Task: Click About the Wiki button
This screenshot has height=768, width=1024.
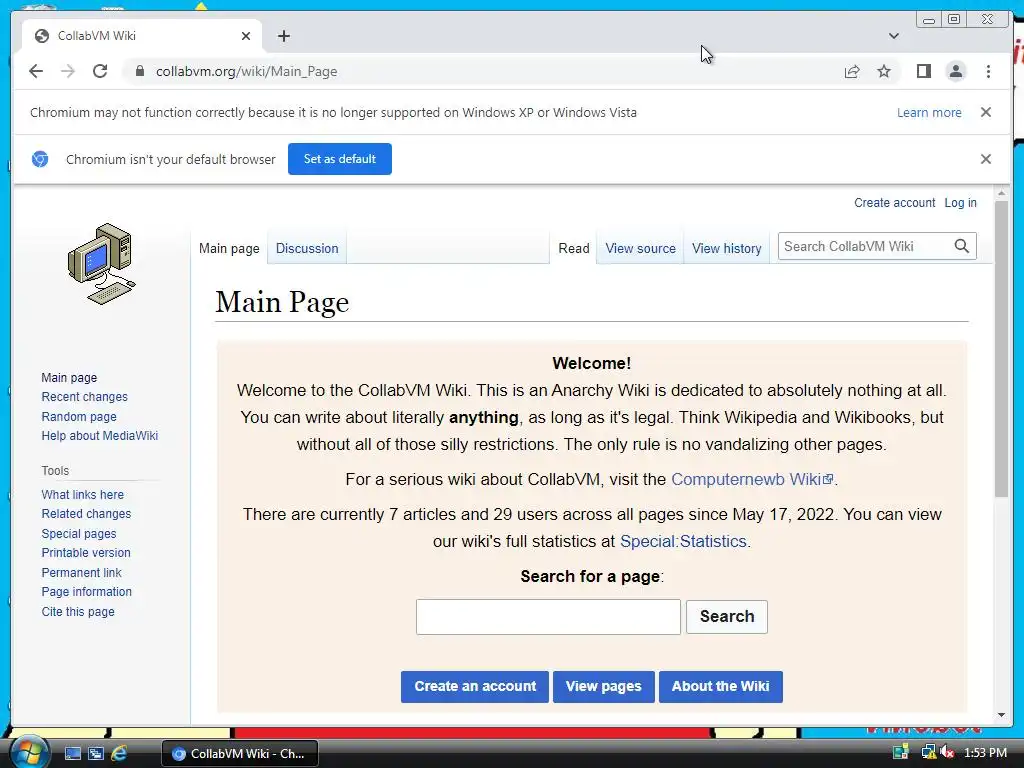Action: tap(720, 686)
